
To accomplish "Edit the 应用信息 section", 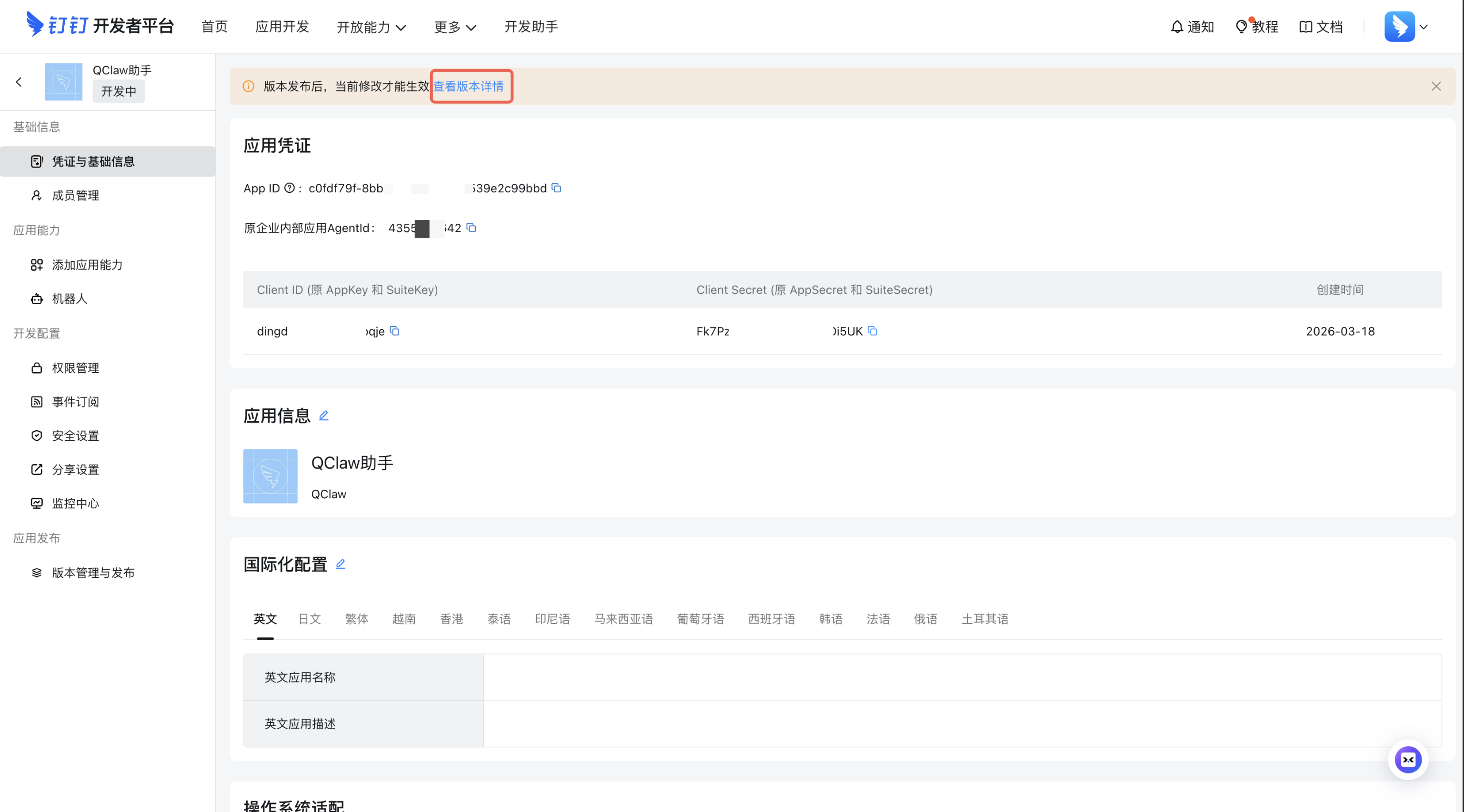I will pos(324,416).
